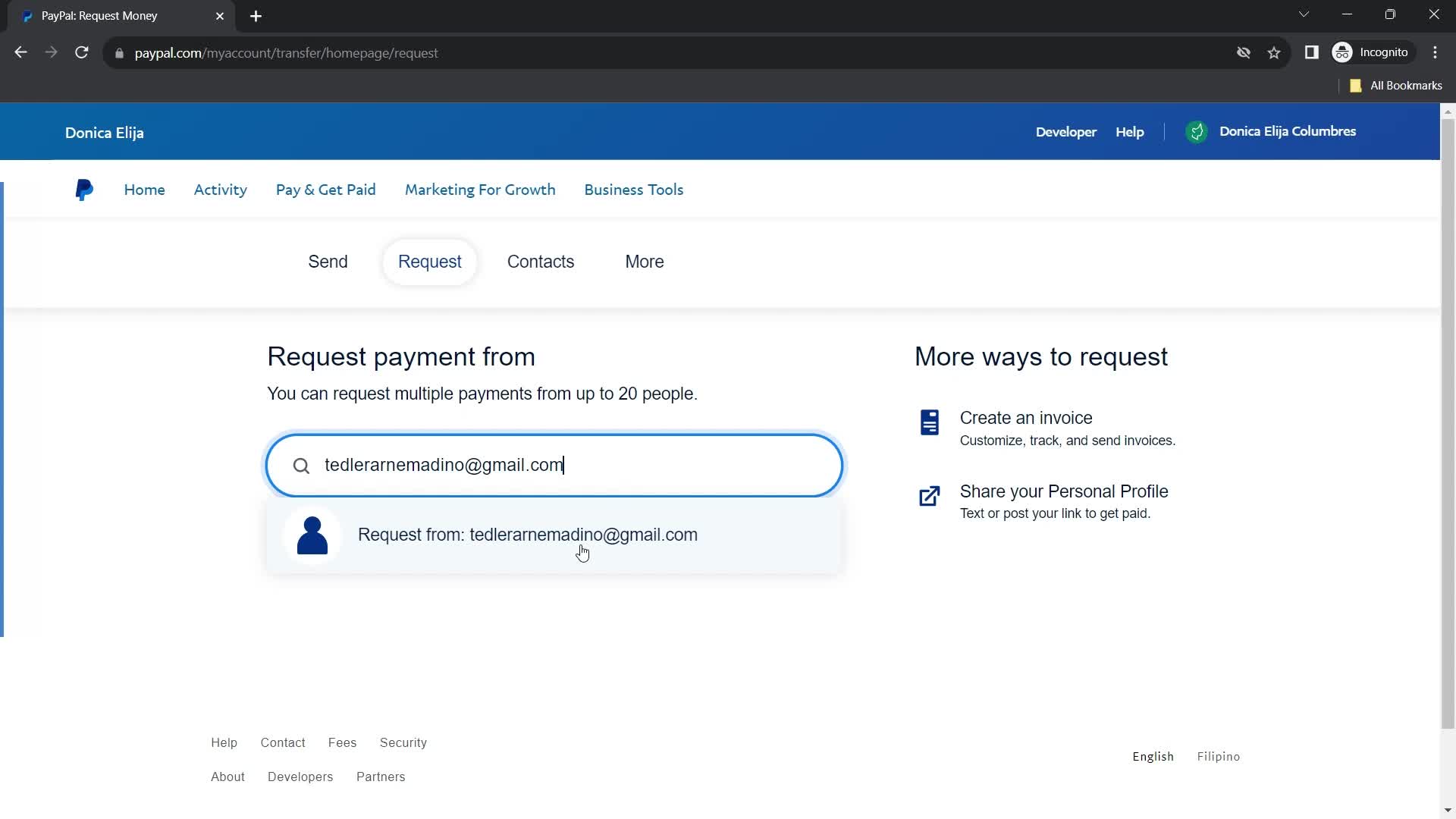Open the Home menu item
The image size is (1456, 819).
(x=144, y=190)
